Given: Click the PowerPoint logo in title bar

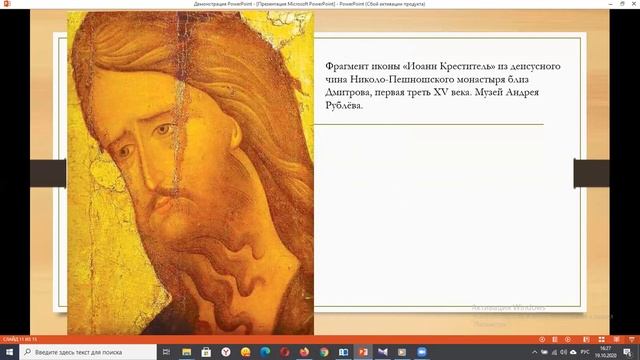Looking at the screenshot, I should point(7,4).
